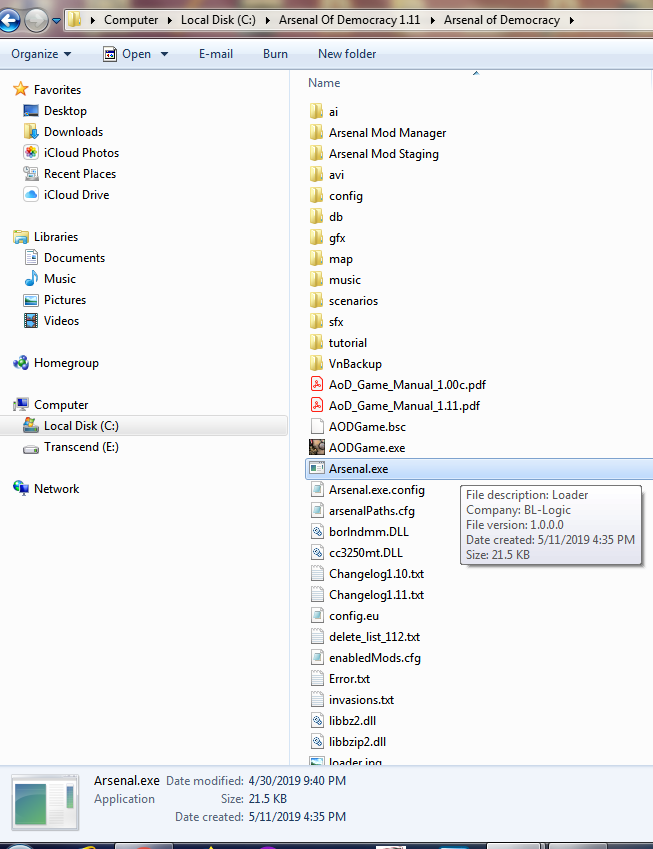Select the tutorial folder
Image resolution: width=653 pixels, height=849 pixels.
point(338,343)
